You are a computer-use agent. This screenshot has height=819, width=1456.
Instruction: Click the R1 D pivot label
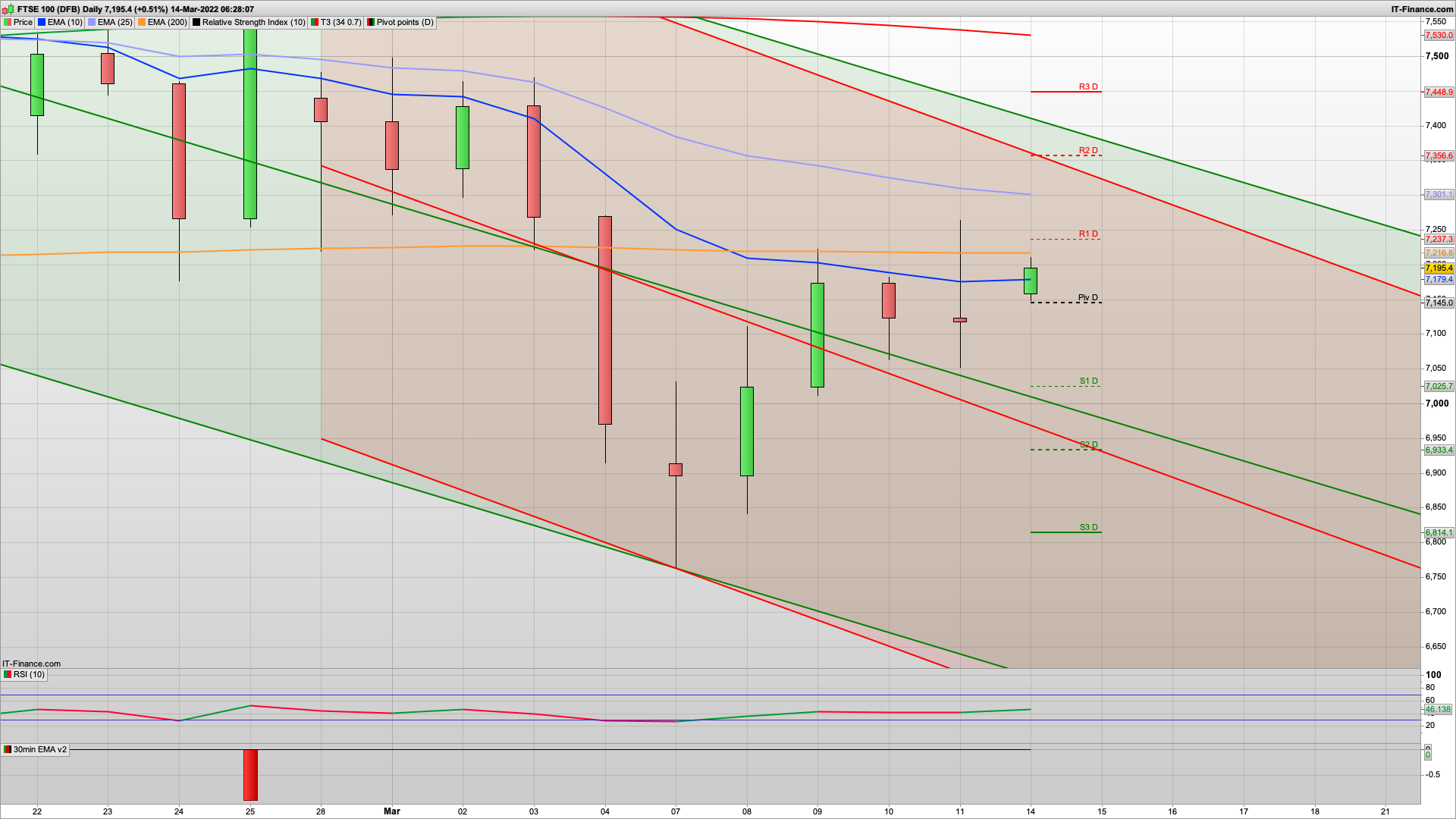(x=1088, y=234)
